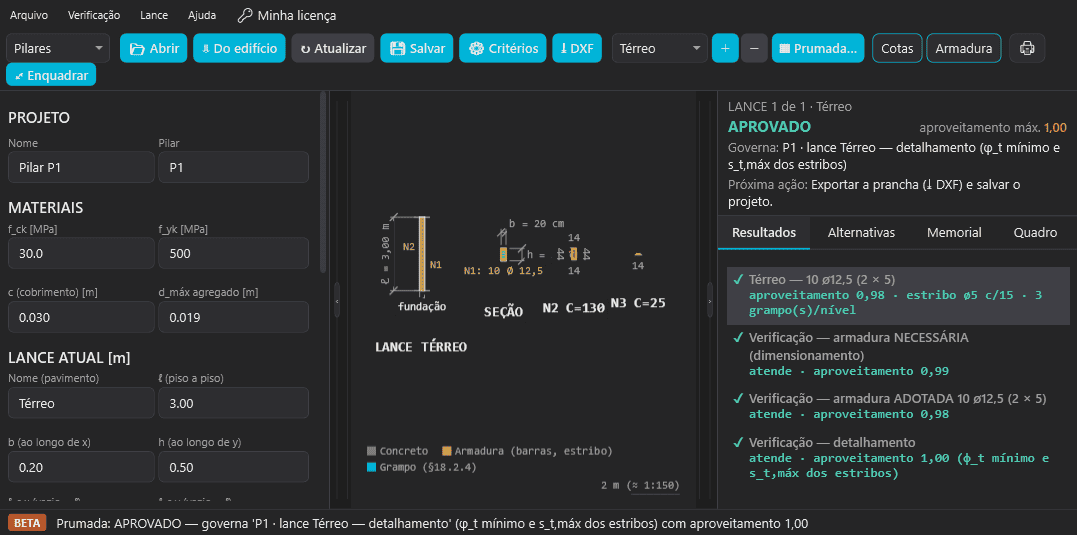Open Minha licença key item
The width and height of the screenshot is (1077, 535).
click(286, 15)
